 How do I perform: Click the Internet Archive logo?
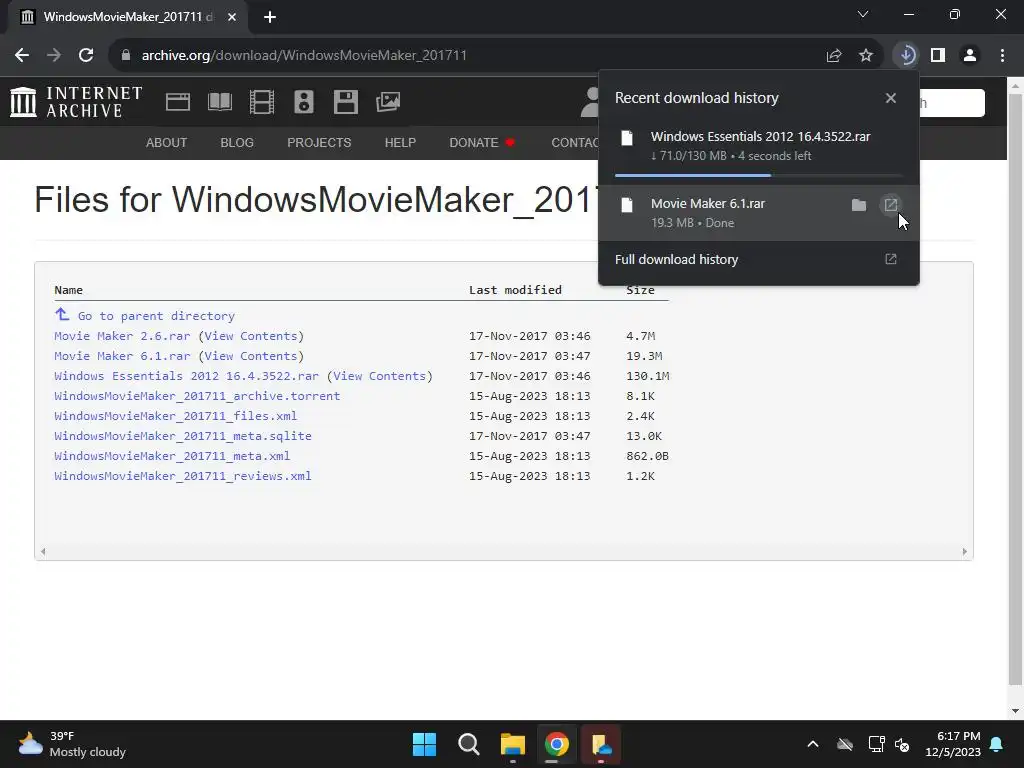pos(76,102)
